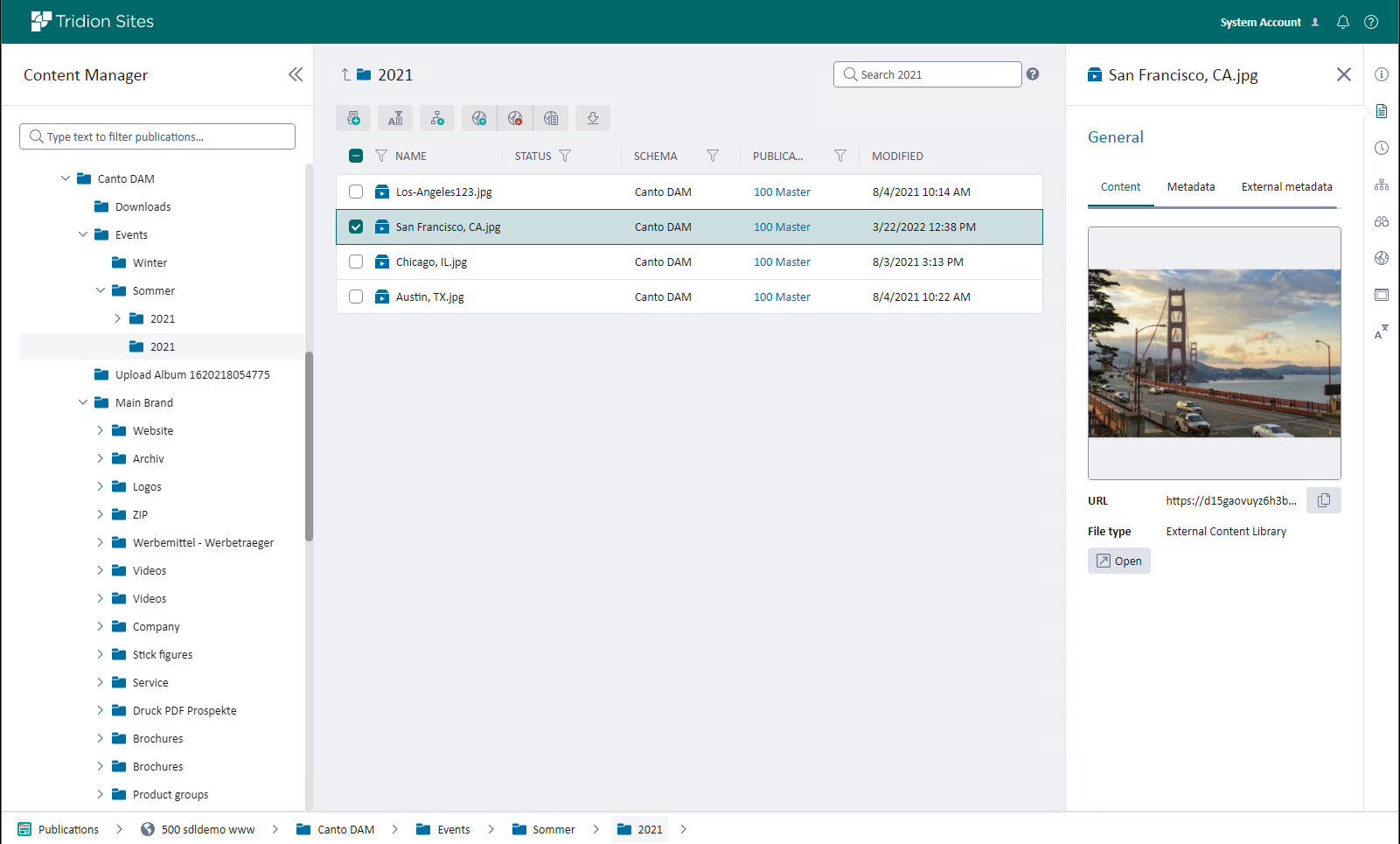Screen dimensions: 1400x844
Task: Collapse the Canto DAM tree node
Action: [x=66, y=178]
